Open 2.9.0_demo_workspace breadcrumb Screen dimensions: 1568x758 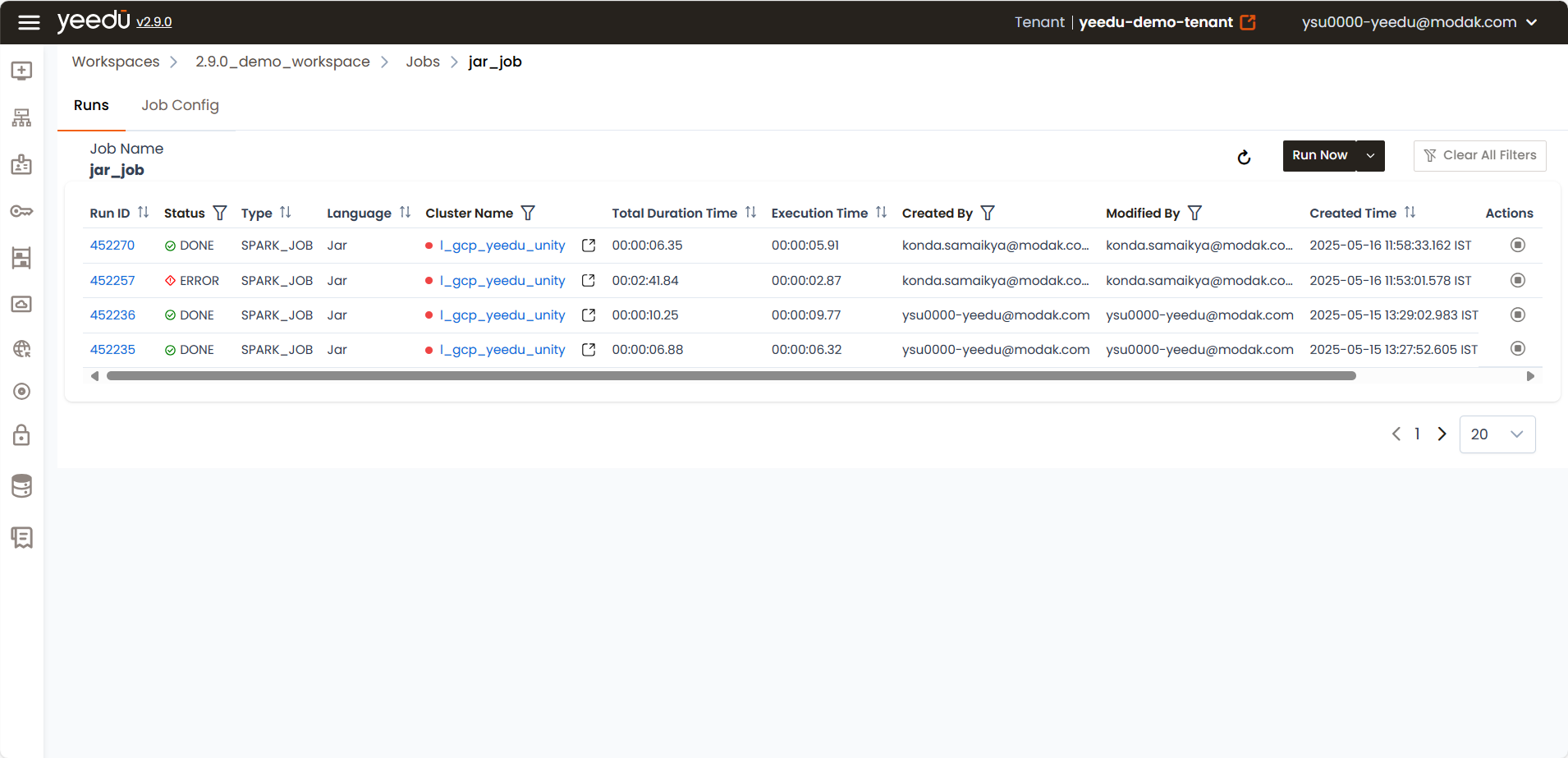pyautogui.click(x=282, y=62)
